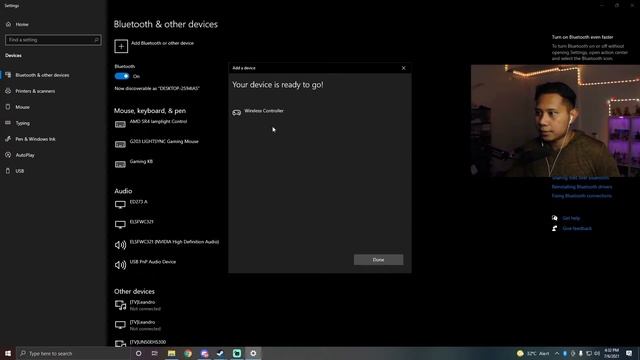This screenshot has width=640, height=360.
Task: Open Steam from the taskbar
Action: tap(220, 353)
